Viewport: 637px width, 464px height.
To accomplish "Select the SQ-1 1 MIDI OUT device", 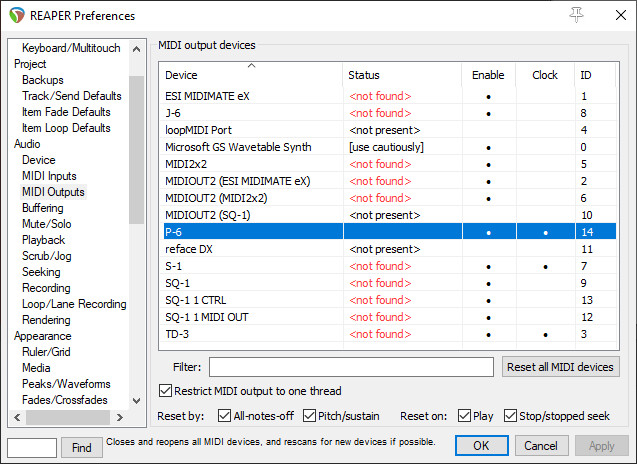I will (x=389, y=317).
